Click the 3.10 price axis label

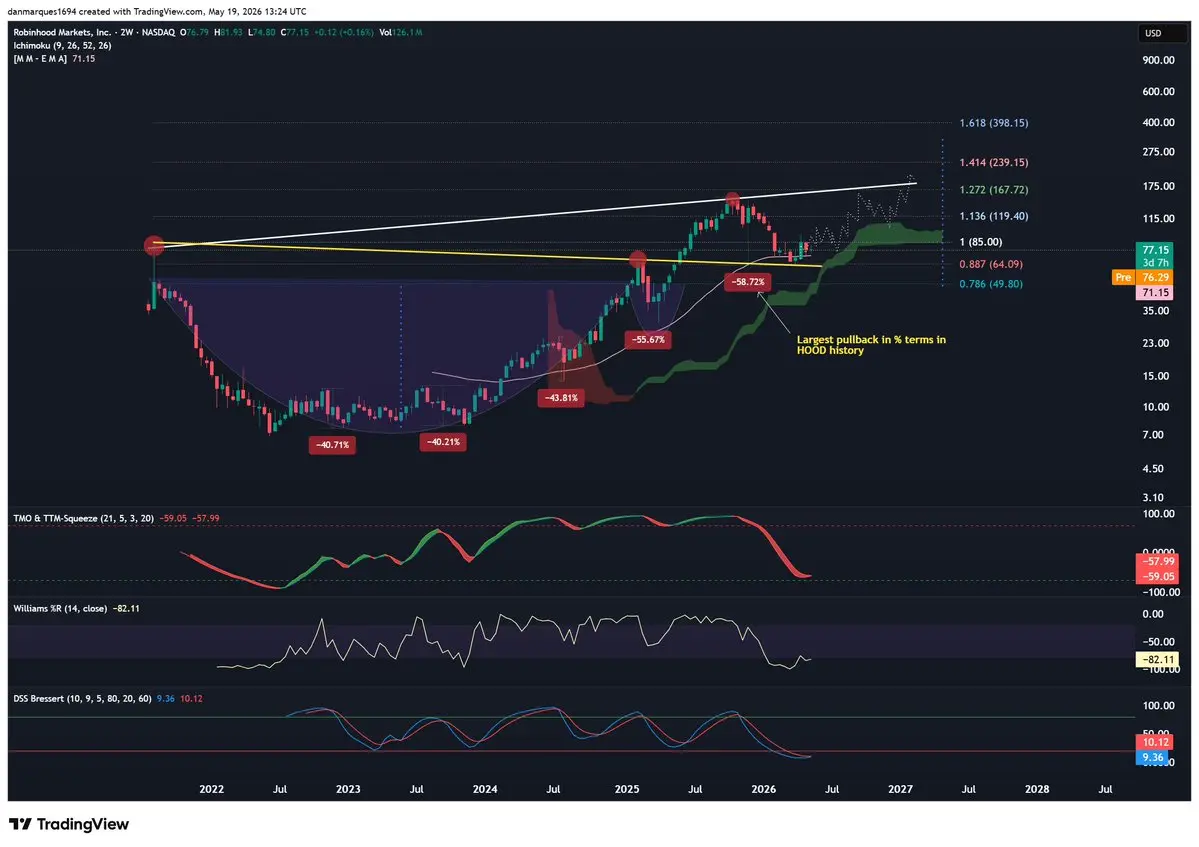1153,497
